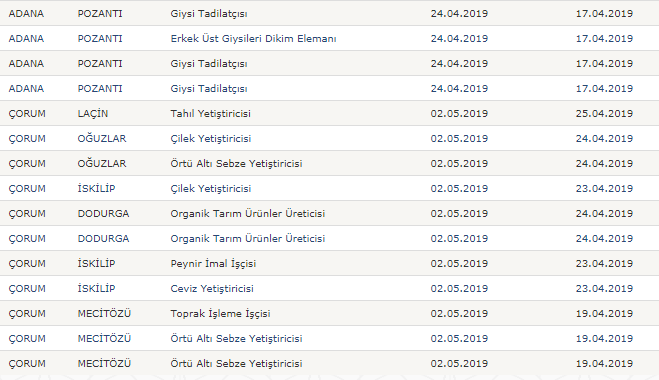Click the MECİTÖZÜ cell in the Toprak İşleme row
This screenshot has height=380, width=659.
click(x=104, y=314)
